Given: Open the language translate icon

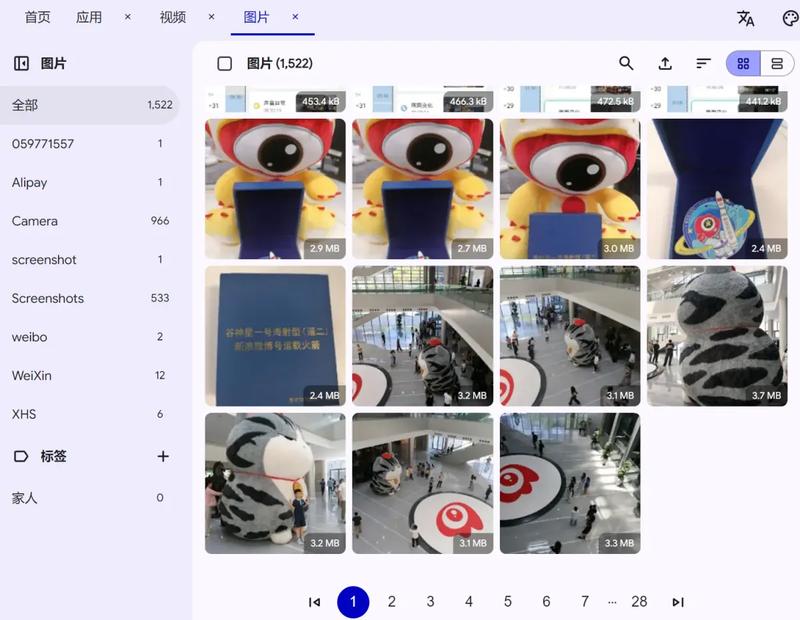Looking at the screenshot, I should pos(745,18).
